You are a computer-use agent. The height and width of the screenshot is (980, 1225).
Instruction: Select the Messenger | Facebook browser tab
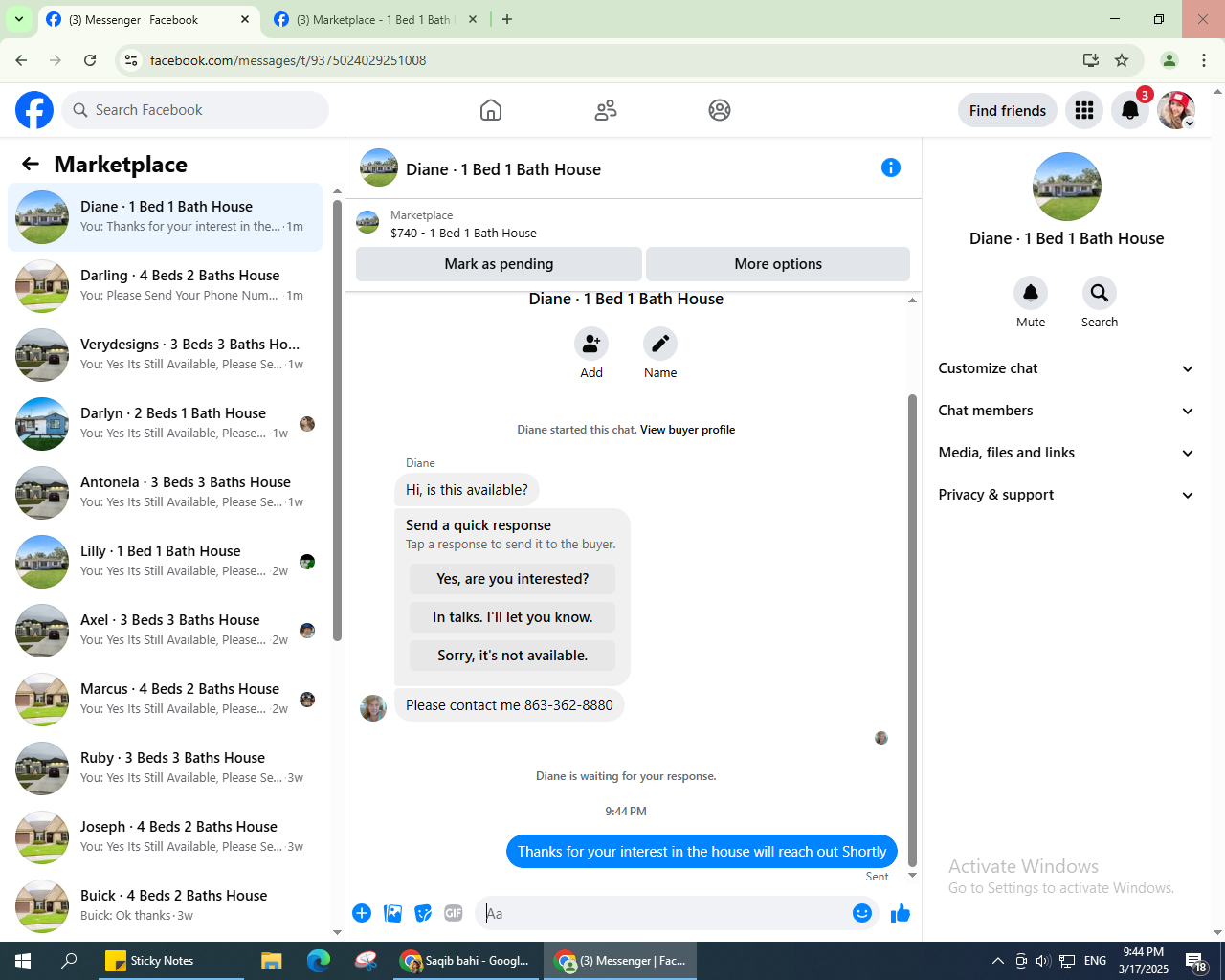(148, 19)
